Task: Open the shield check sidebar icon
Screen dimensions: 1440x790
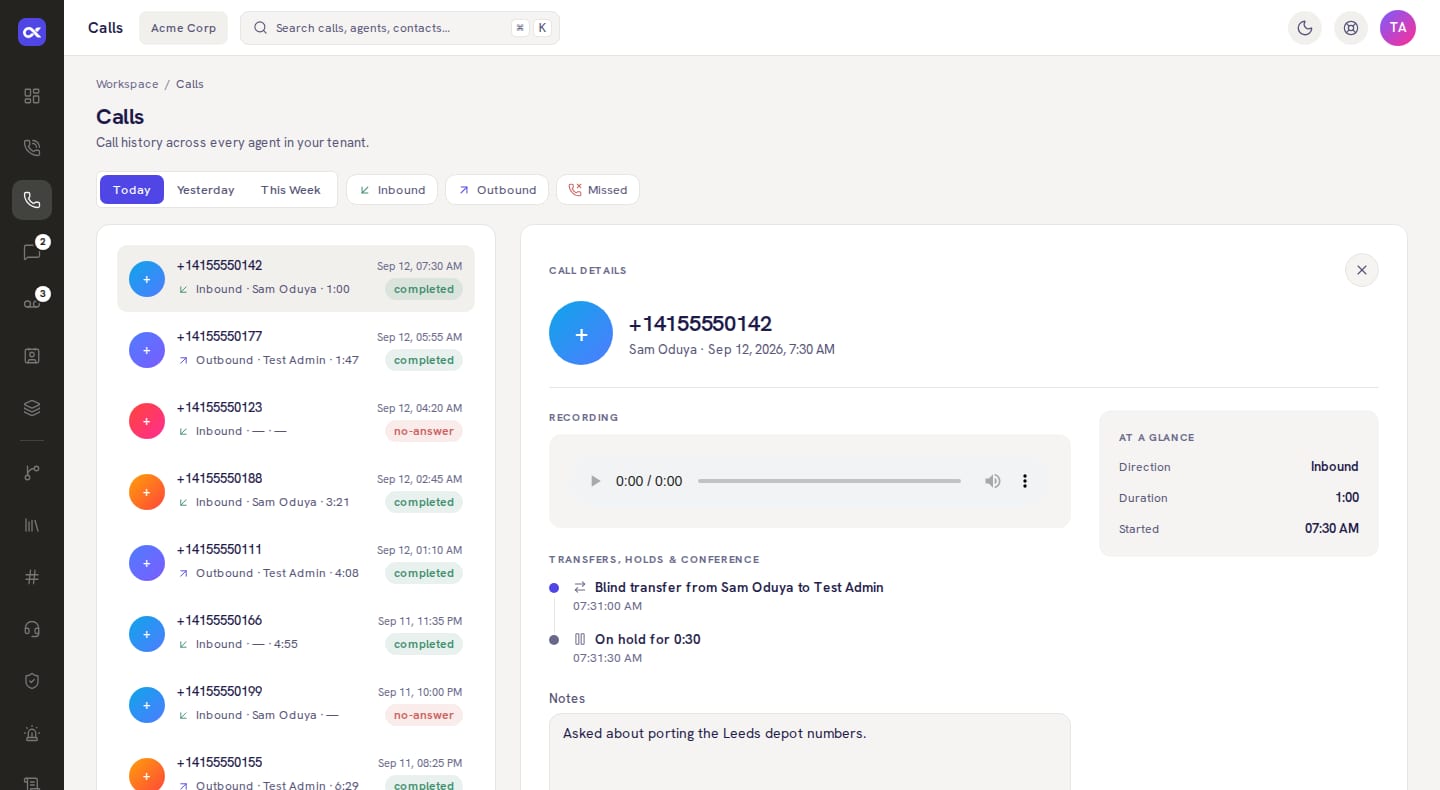Action: tap(32, 681)
